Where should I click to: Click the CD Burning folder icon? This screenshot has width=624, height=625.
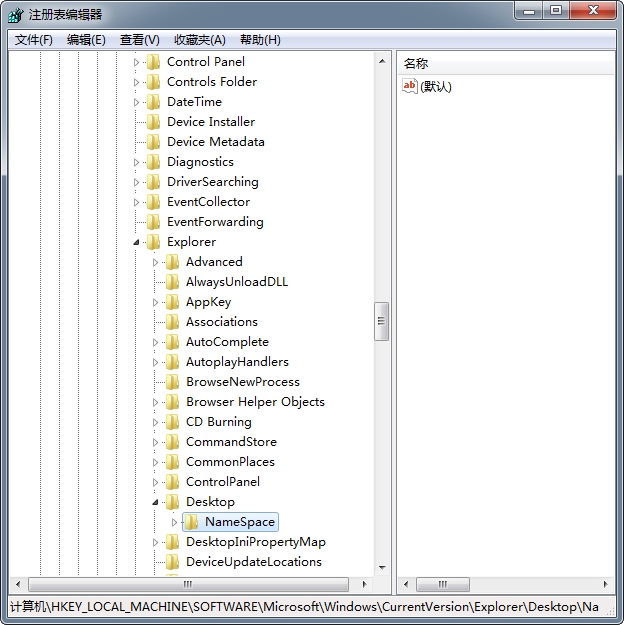pos(173,422)
